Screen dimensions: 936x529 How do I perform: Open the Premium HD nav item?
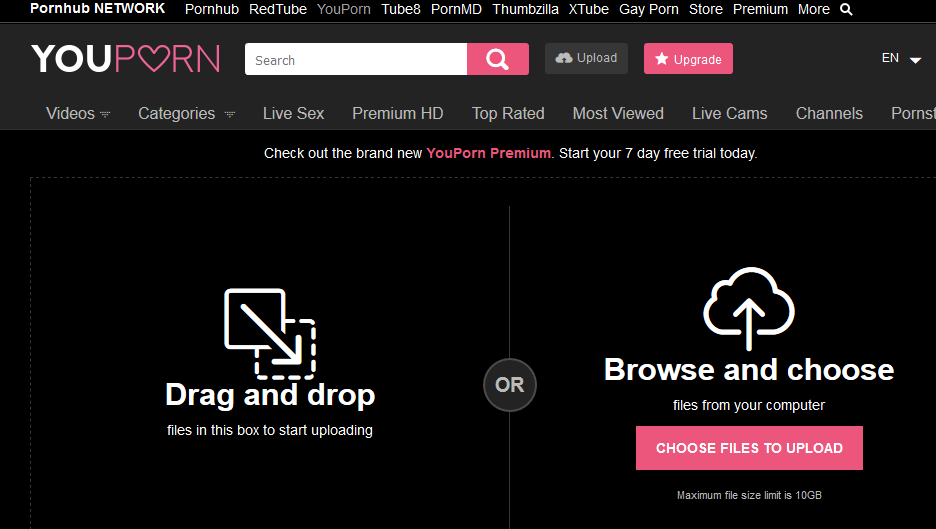point(398,113)
